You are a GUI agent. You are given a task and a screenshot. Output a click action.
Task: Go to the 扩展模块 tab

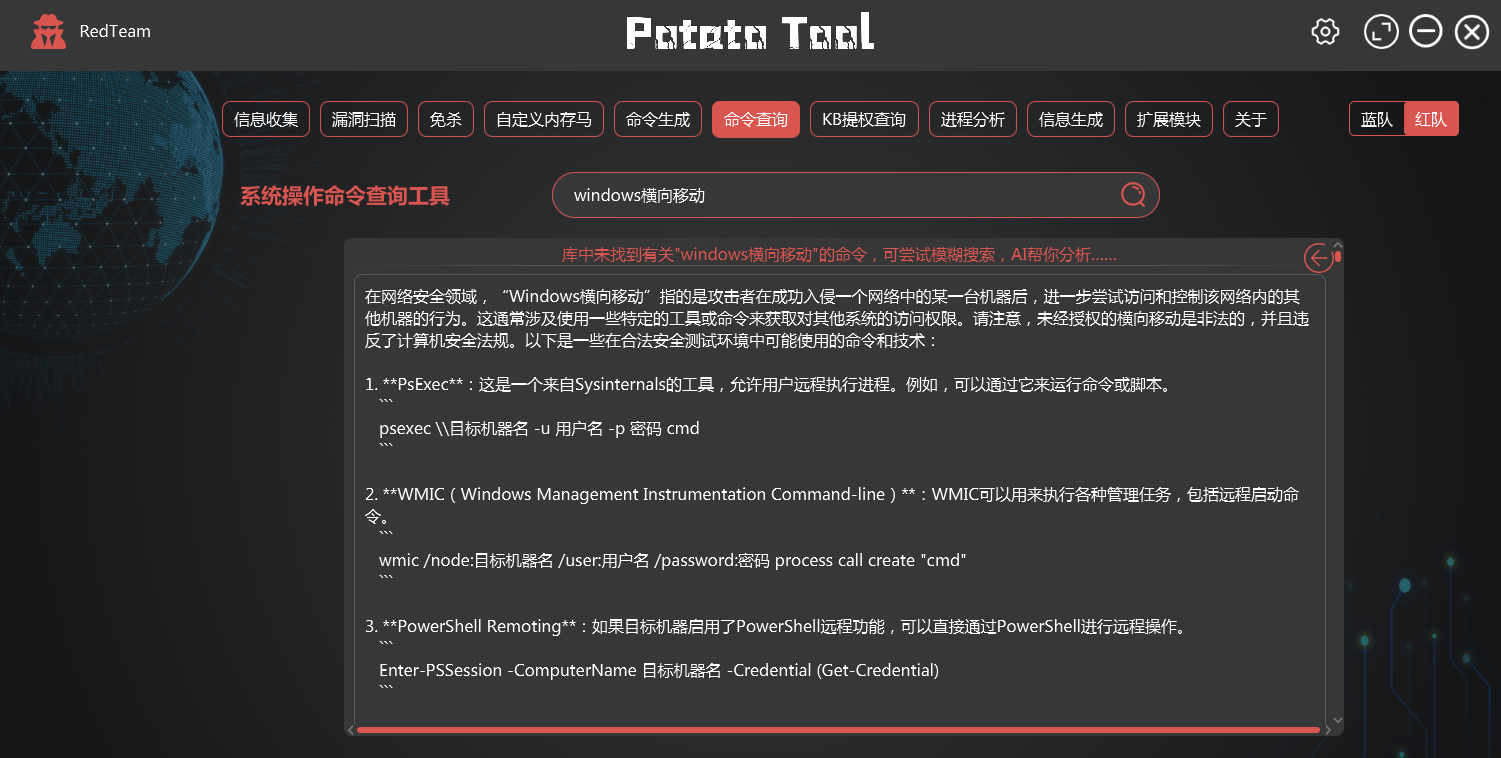[x=1169, y=120]
